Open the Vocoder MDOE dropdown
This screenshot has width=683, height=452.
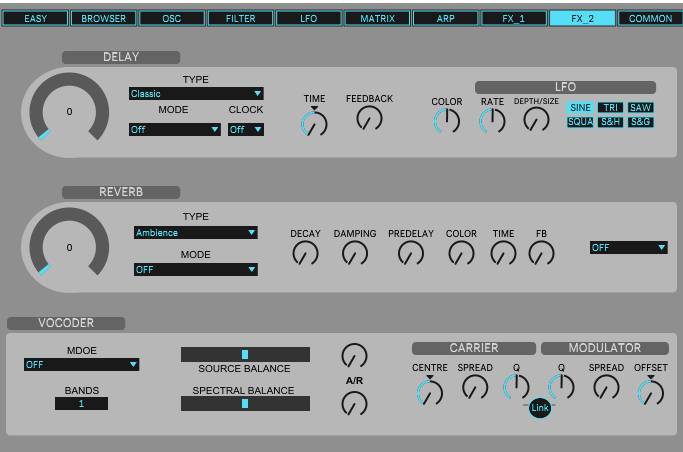click(81, 364)
